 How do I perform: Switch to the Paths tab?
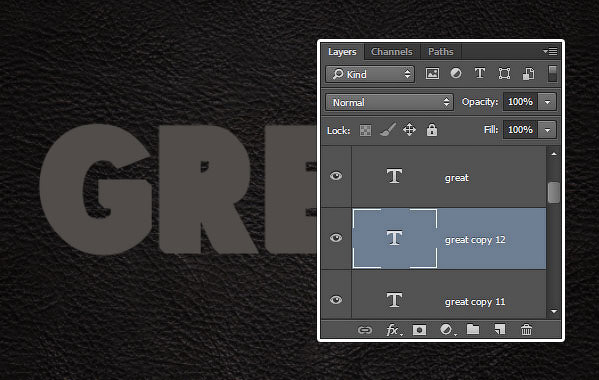440,52
